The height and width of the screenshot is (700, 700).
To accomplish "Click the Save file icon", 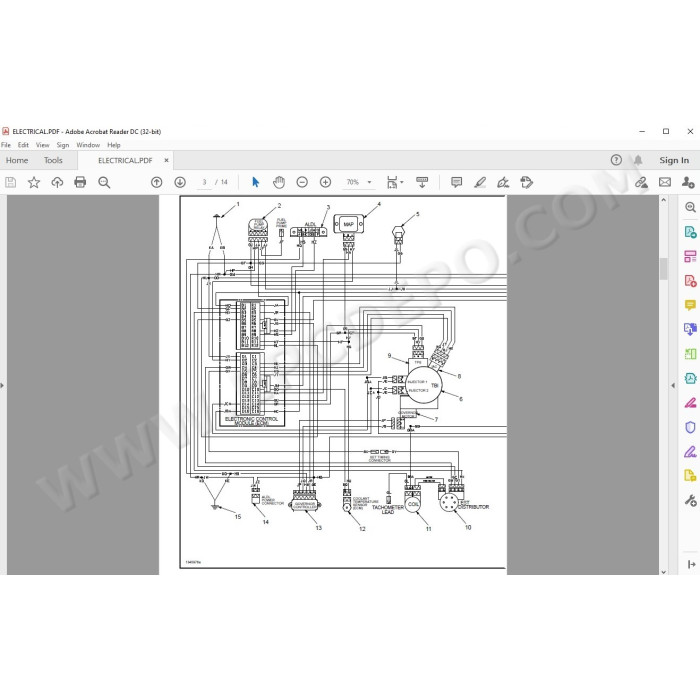I will [x=11, y=182].
